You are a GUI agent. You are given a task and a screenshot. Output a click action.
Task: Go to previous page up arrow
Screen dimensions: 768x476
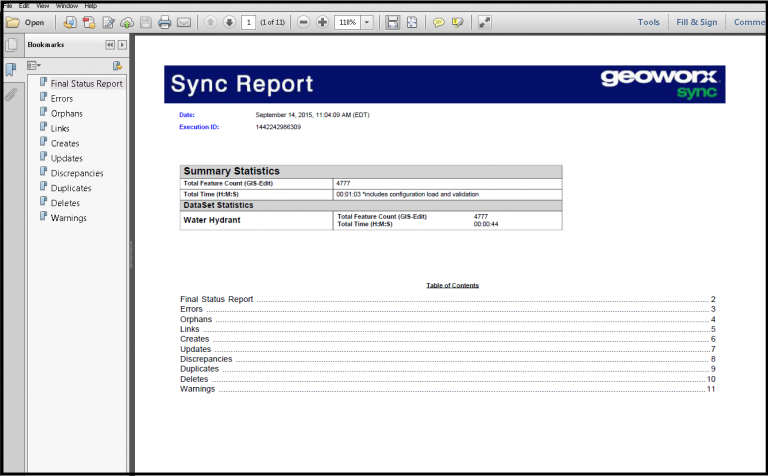pyautogui.click(x=210, y=23)
